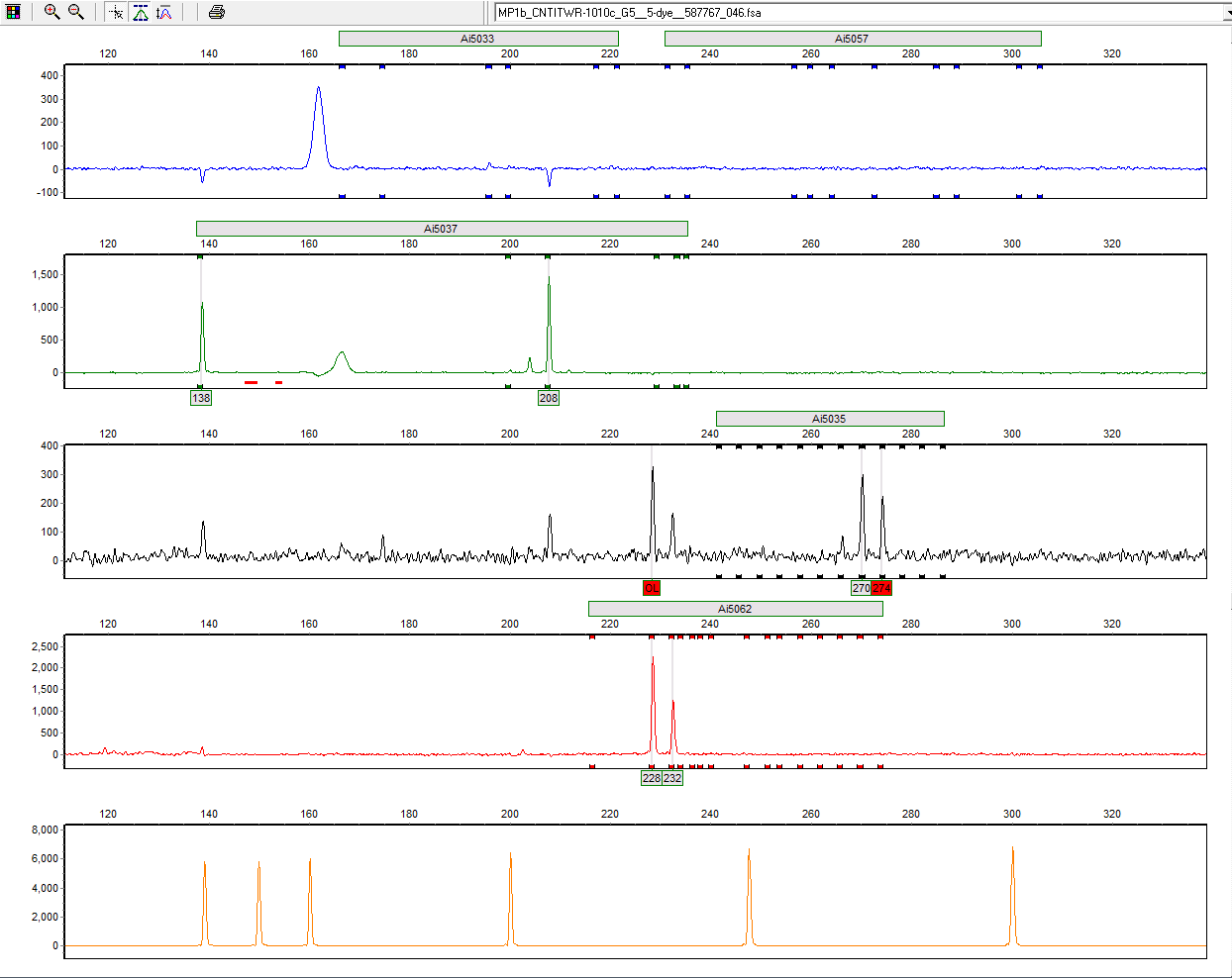Select the 208 allele label
Image resolution: width=1232 pixels, height=978 pixels.
549,398
